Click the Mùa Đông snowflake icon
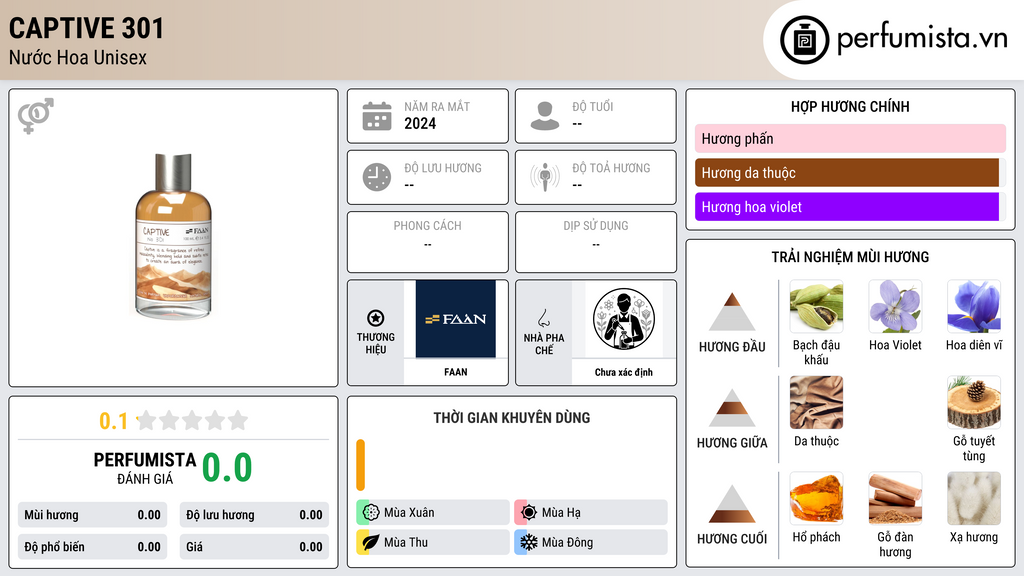This screenshot has width=1024, height=576. click(x=529, y=543)
